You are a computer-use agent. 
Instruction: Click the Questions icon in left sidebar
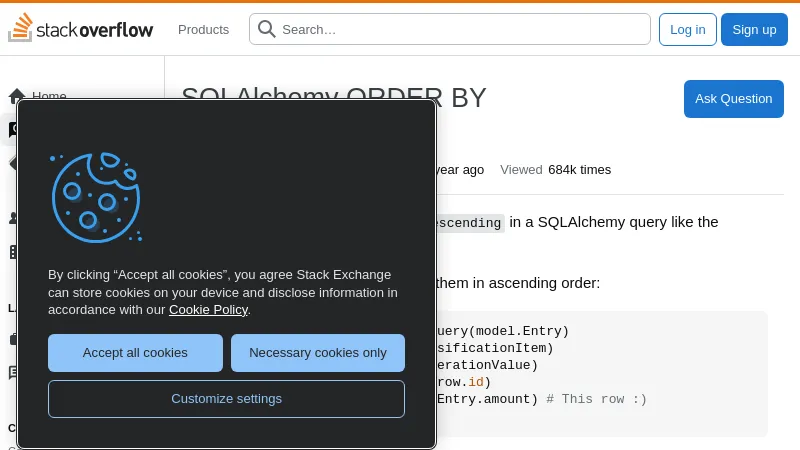[12, 130]
